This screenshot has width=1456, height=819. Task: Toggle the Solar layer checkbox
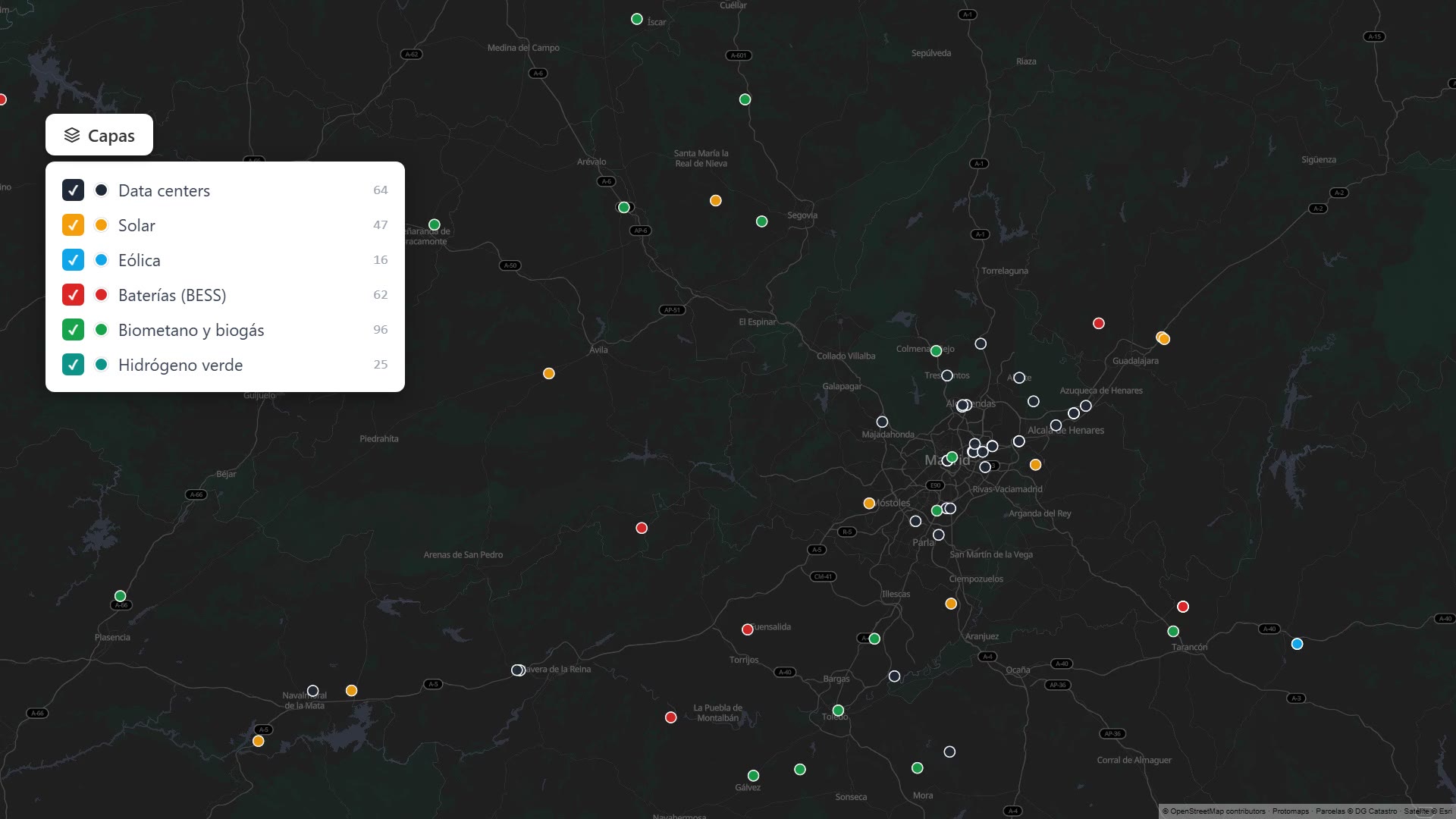coord(73,225)
